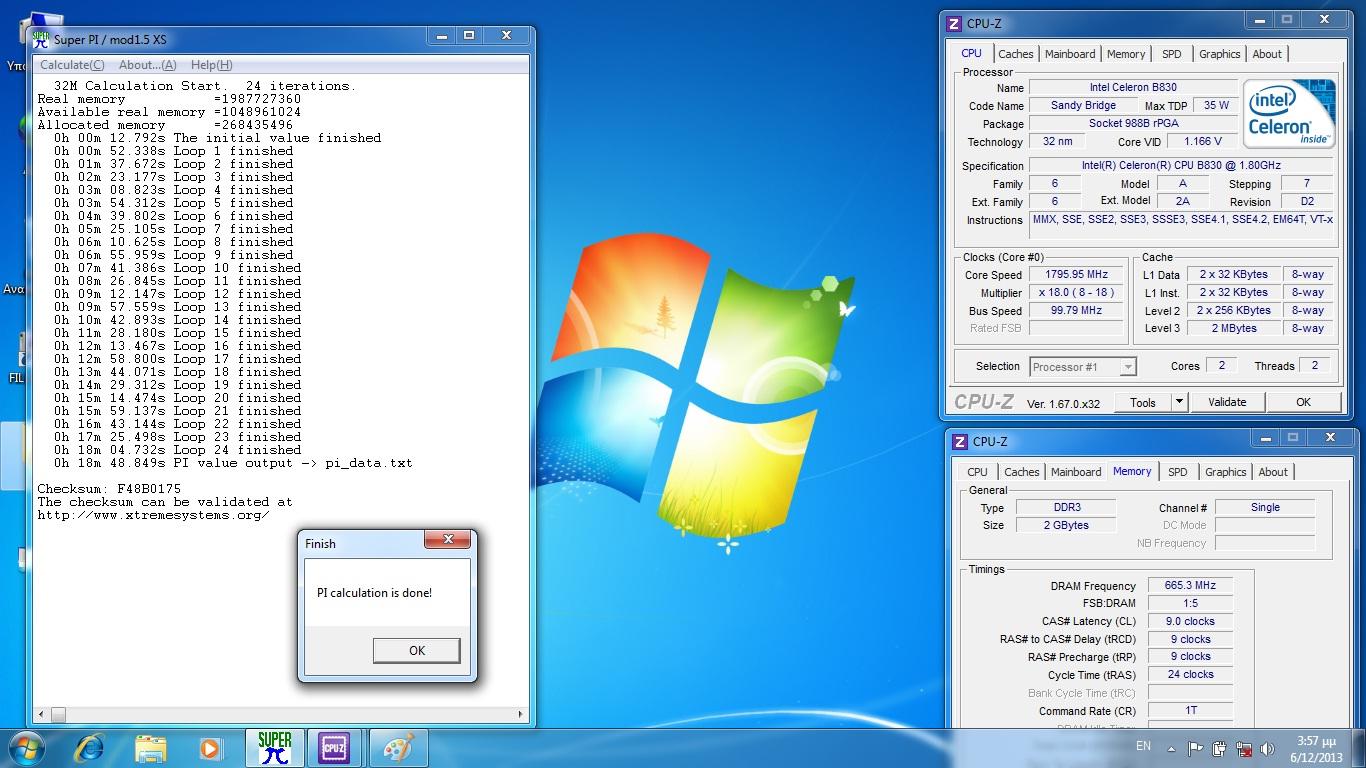Click the 'PI calculation is done!' message
The height and width of the screenshot is (768, 1366).
pyautogui.click(x=375, y=593)
